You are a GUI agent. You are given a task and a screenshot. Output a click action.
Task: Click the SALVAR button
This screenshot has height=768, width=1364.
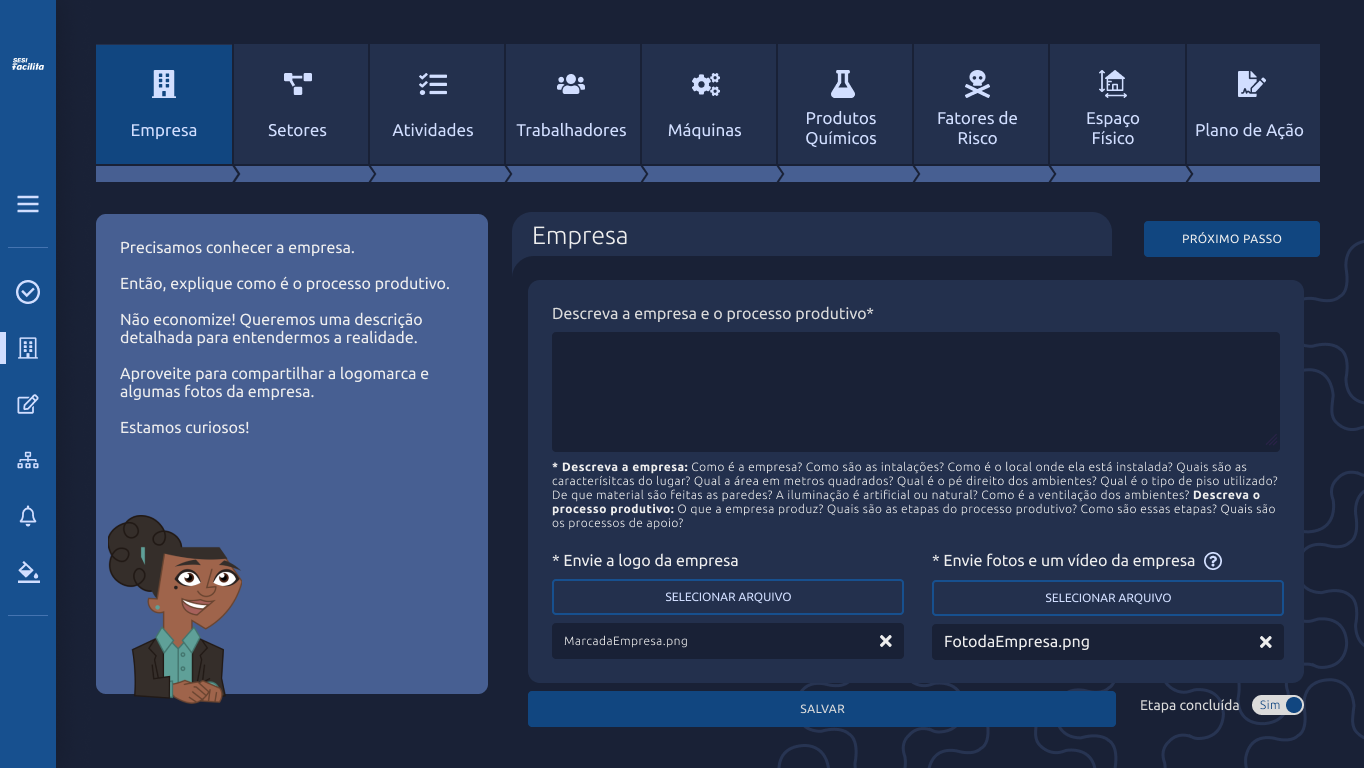822,709
